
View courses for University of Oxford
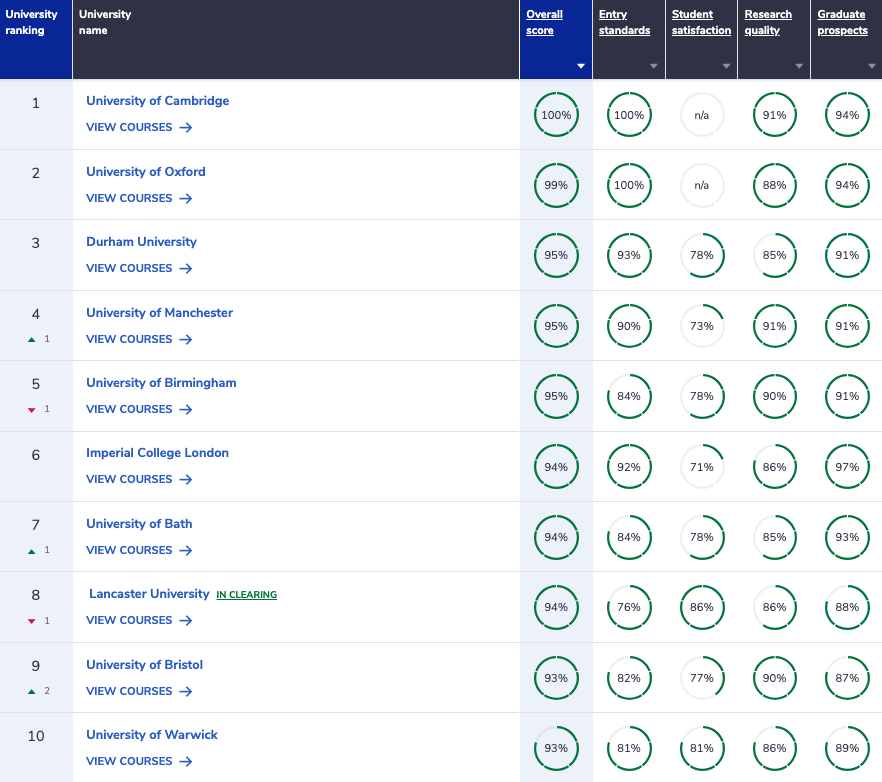(x=139, y=199)
